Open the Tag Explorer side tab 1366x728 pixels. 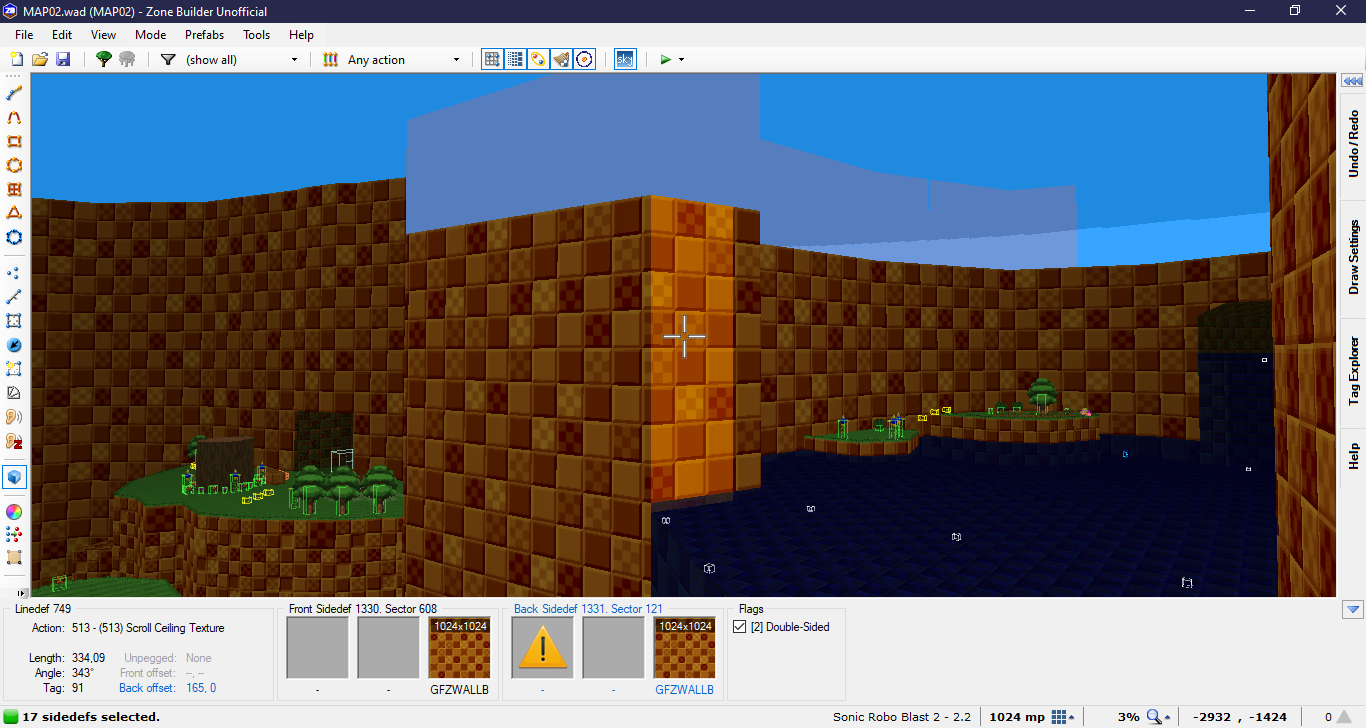click(1353, 371)
